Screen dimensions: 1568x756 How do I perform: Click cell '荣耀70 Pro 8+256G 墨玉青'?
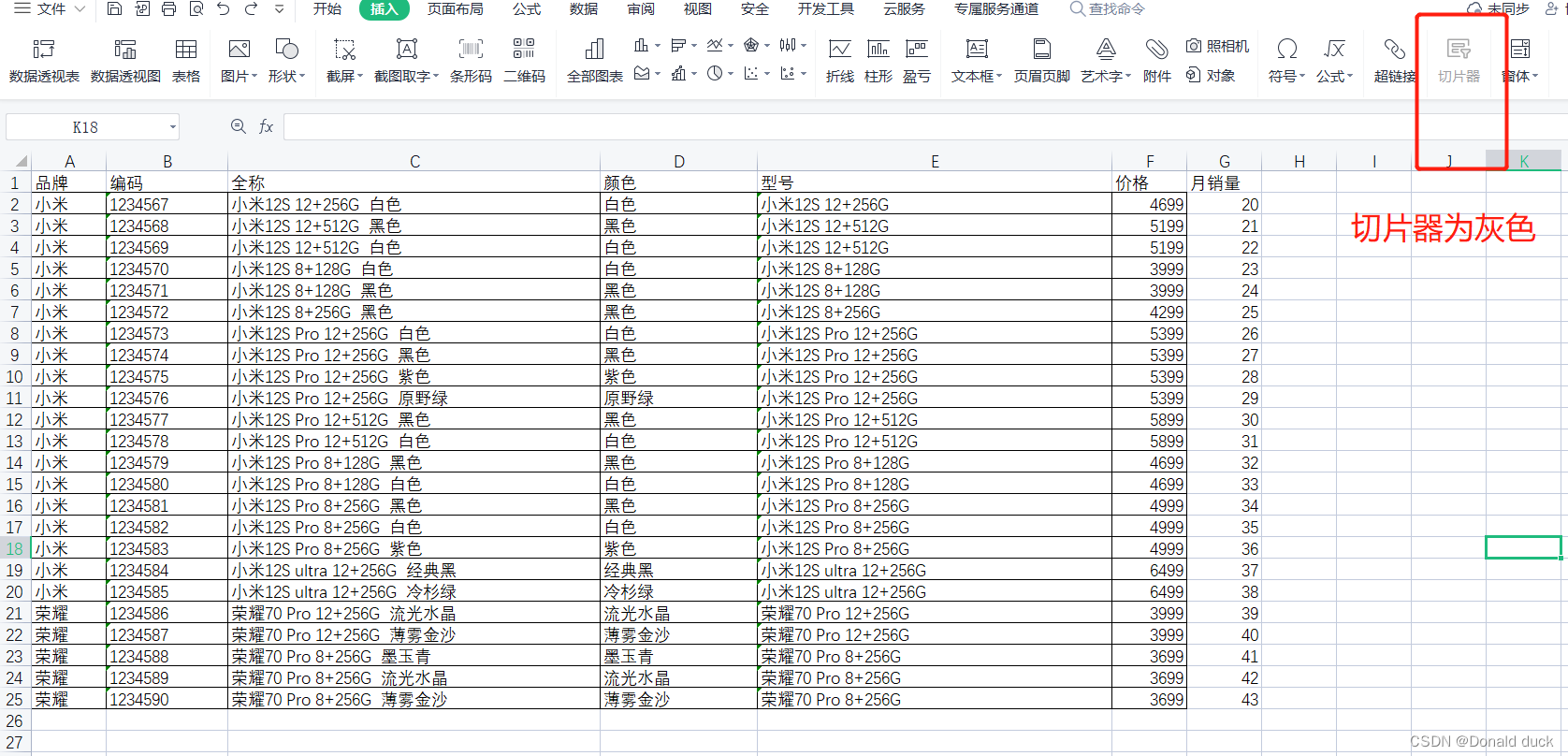click(x=414, y=656)
